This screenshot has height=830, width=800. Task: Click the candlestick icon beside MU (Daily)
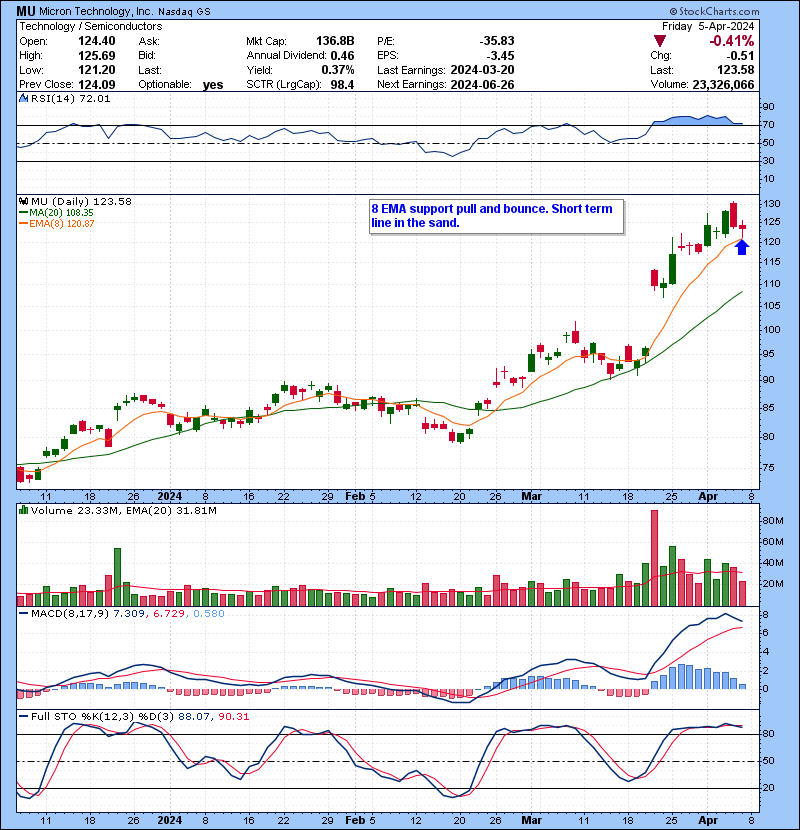point(23,201)
